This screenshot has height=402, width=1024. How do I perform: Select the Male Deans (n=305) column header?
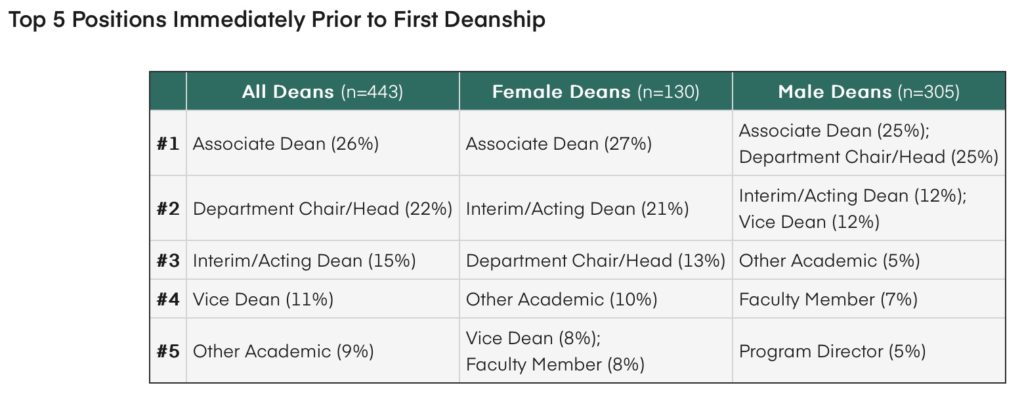868,92
